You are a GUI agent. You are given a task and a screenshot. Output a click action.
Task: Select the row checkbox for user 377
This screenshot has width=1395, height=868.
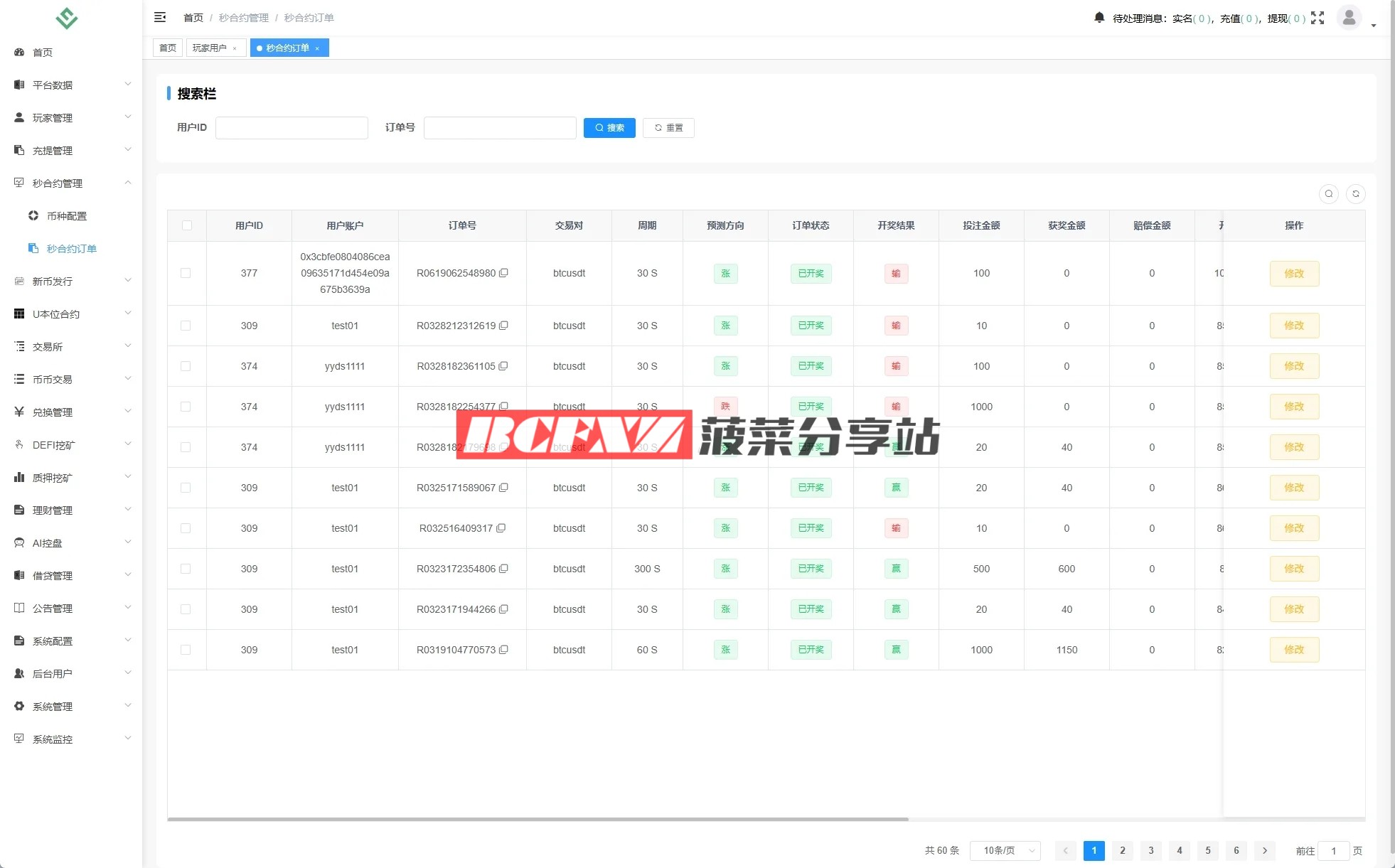(x=186, y=273)
